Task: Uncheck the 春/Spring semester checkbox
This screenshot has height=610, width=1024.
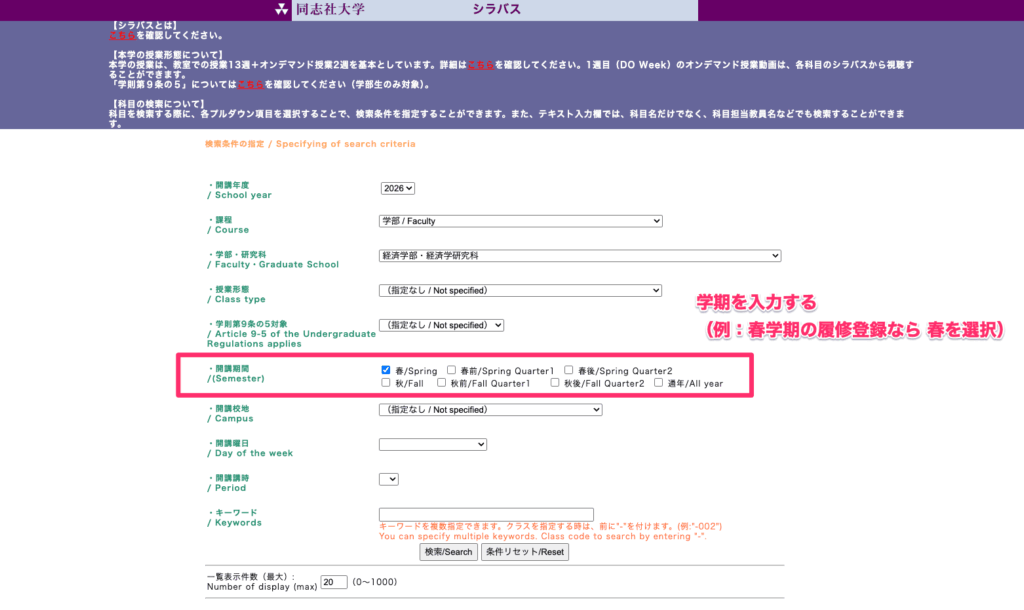Action: click(386, 370)
